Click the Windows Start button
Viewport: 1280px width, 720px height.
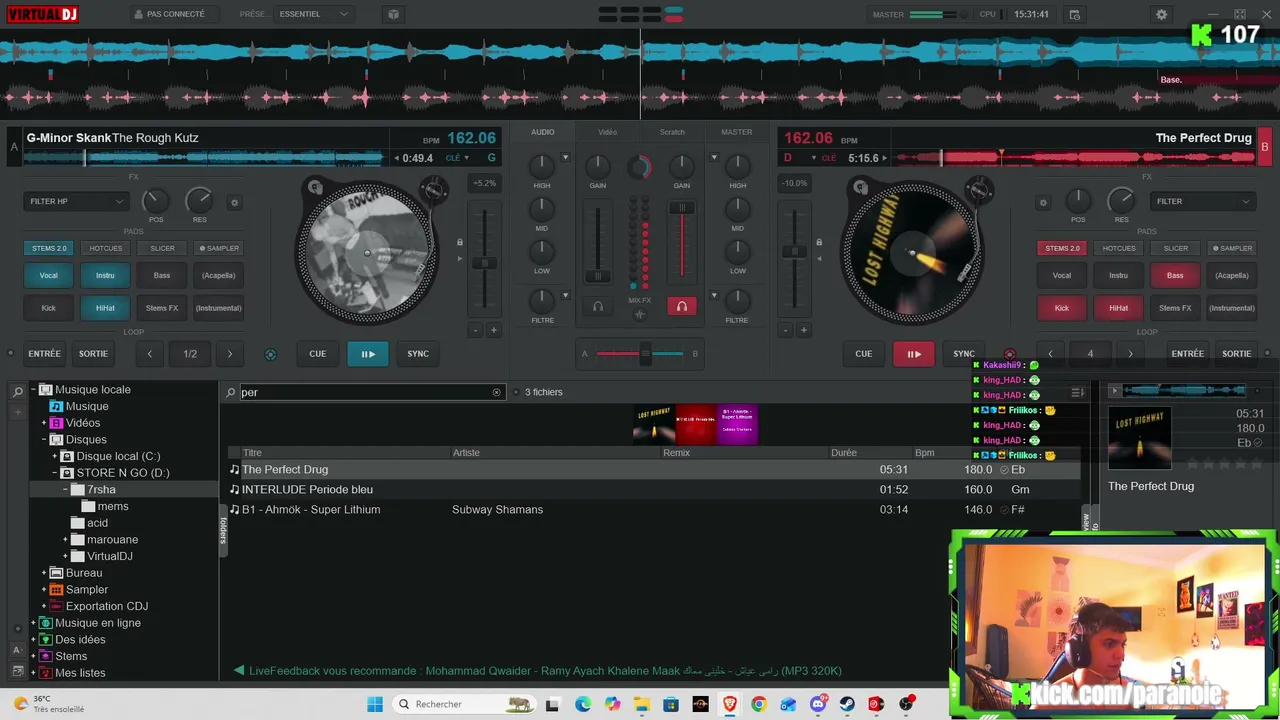click(375, 704)
